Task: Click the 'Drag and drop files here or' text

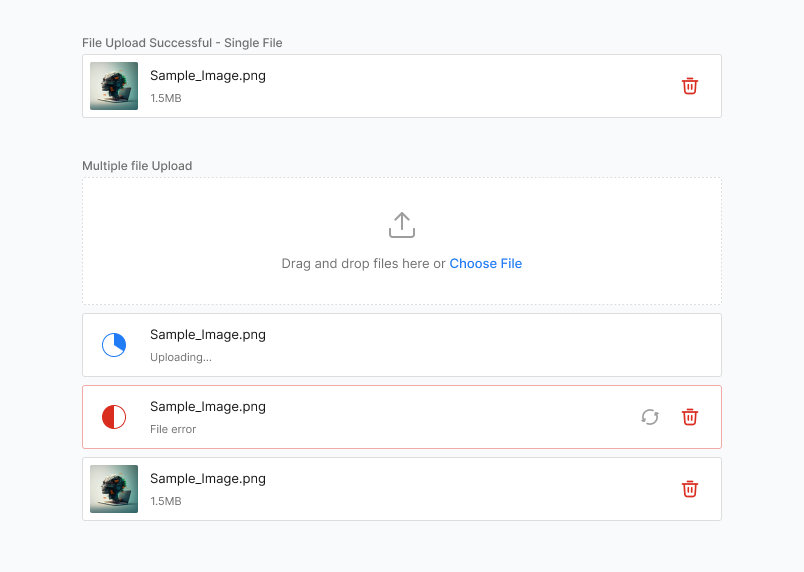Action: [363, 264]
